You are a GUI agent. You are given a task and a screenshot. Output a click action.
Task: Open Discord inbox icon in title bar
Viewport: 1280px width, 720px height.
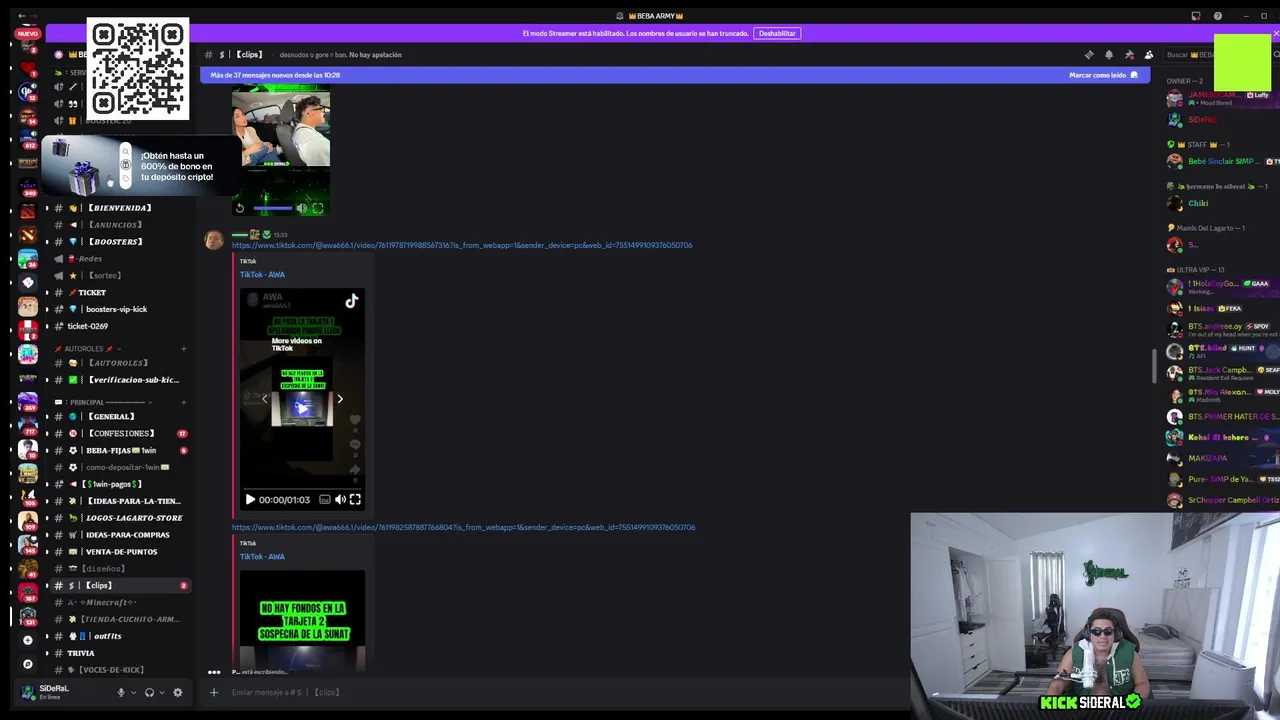[1196, 16]
